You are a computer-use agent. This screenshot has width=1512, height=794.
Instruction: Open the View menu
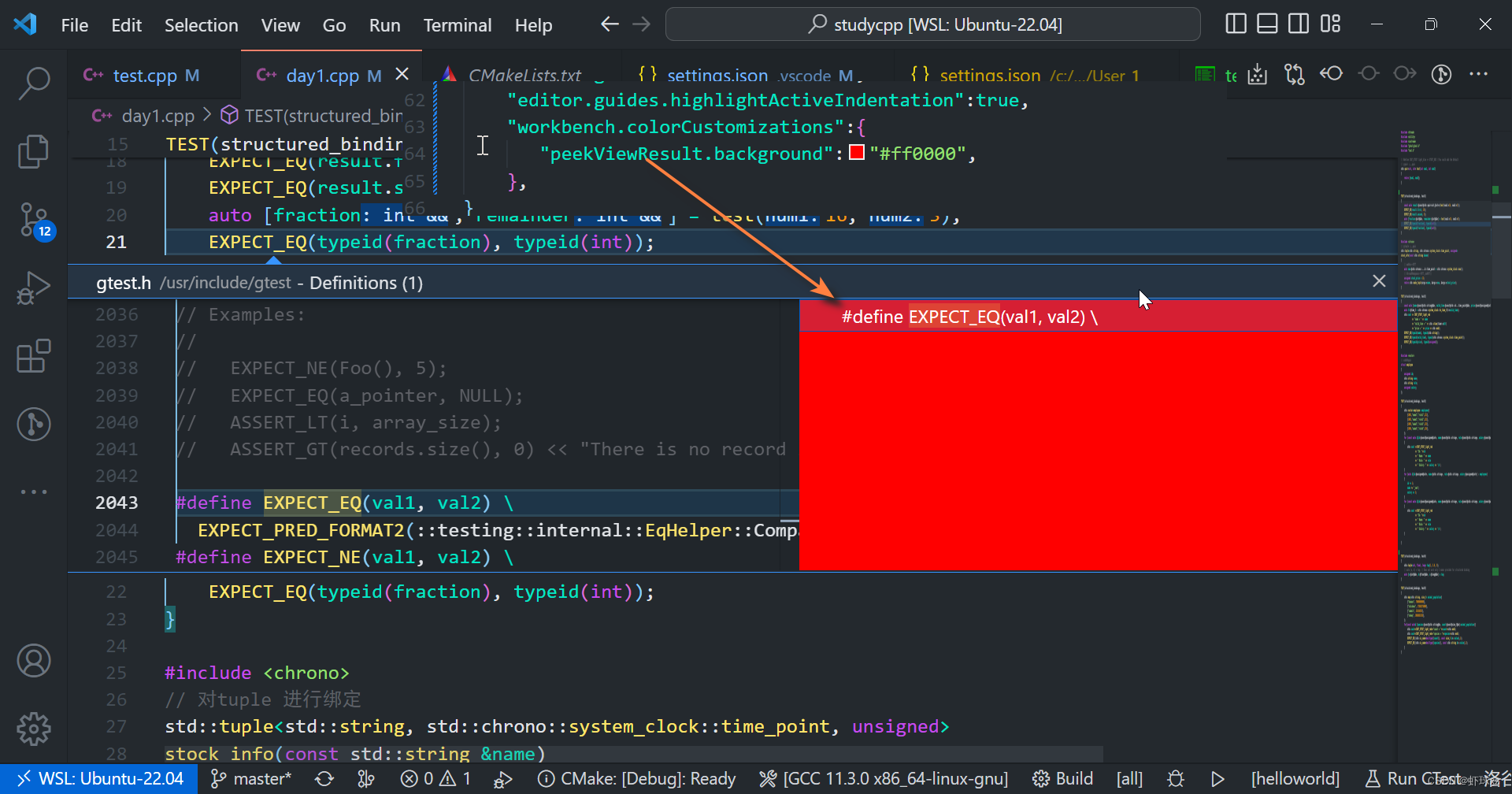[x=280, y=25]
